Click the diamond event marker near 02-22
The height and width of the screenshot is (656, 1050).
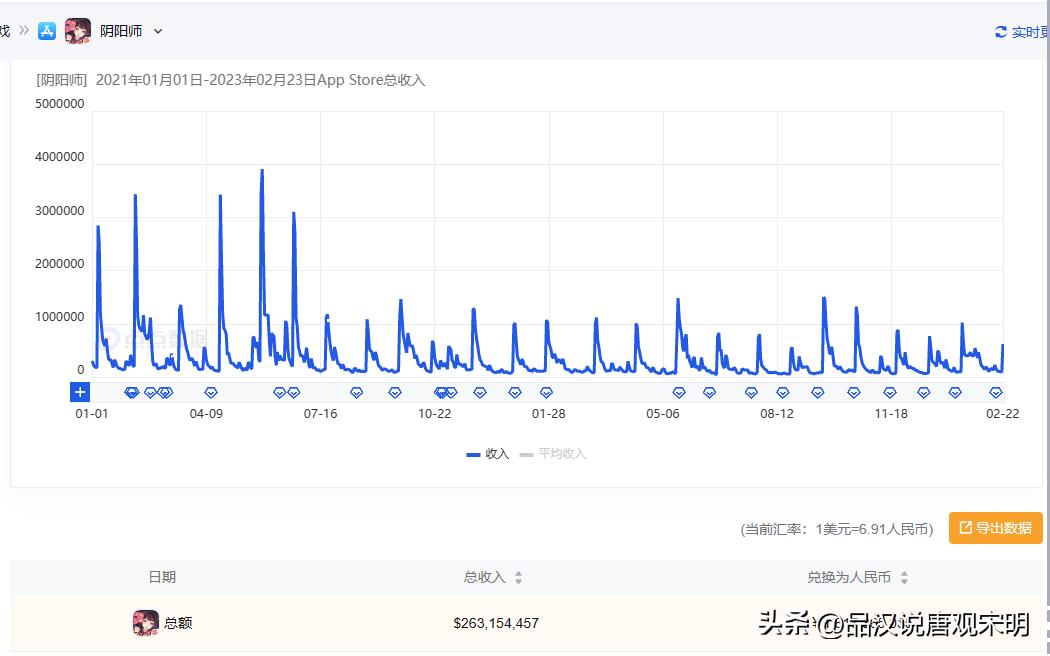(994, 392)
